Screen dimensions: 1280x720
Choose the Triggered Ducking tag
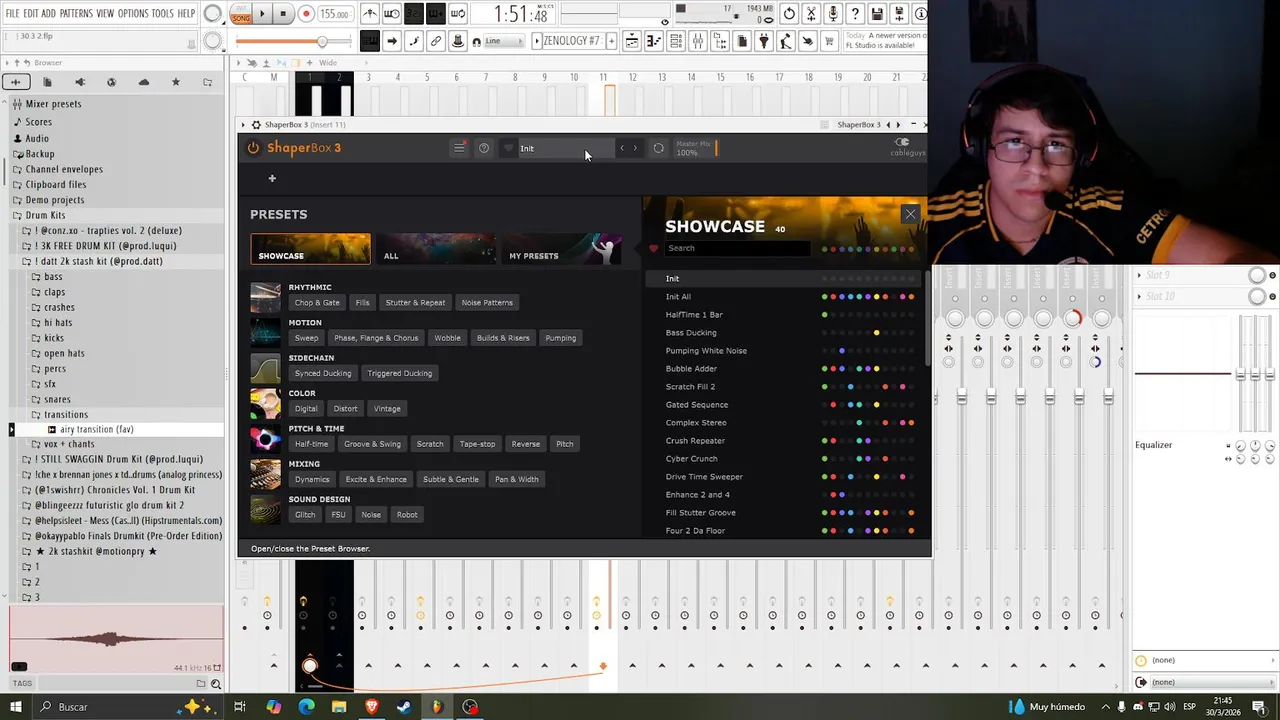pyautogui.click(x=399, y=373)
